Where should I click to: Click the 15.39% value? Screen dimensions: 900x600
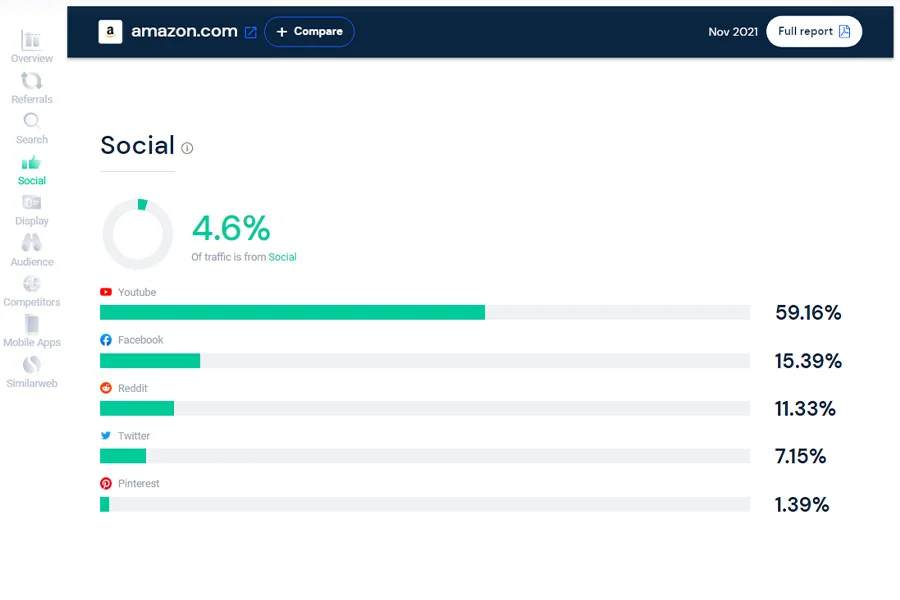tap(808, 361)
